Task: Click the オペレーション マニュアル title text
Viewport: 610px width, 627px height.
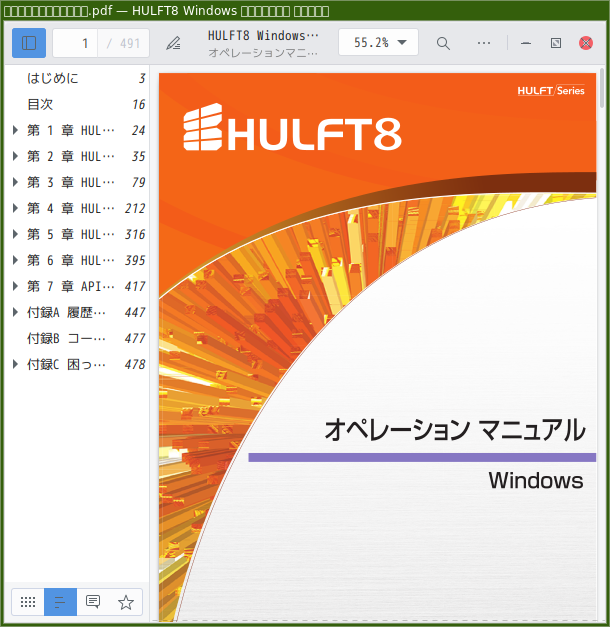Action: 455,430
